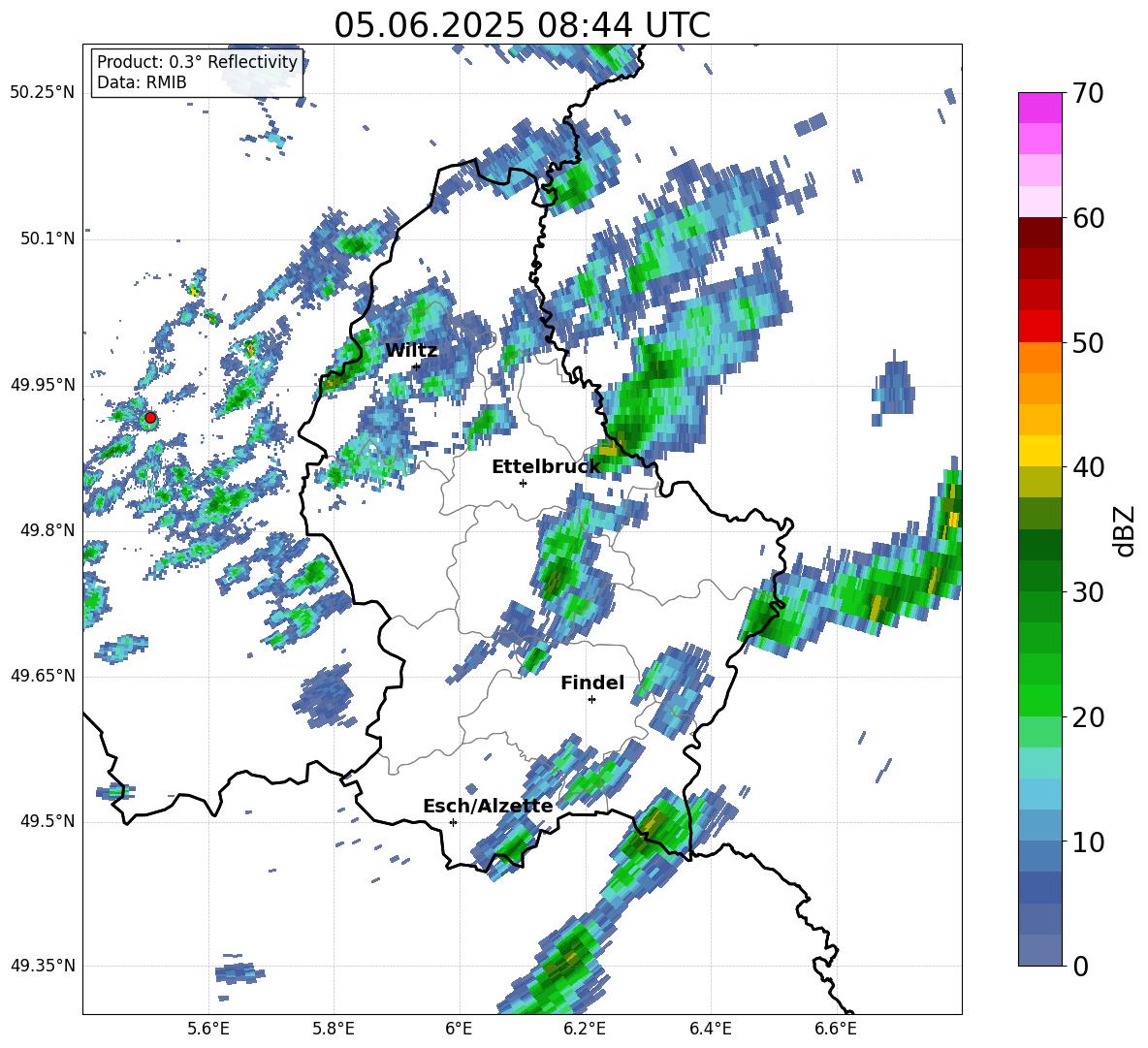Click the 5.8°E longitude label
This screenshot has height=1048, width=1148.
[334, 1029]
